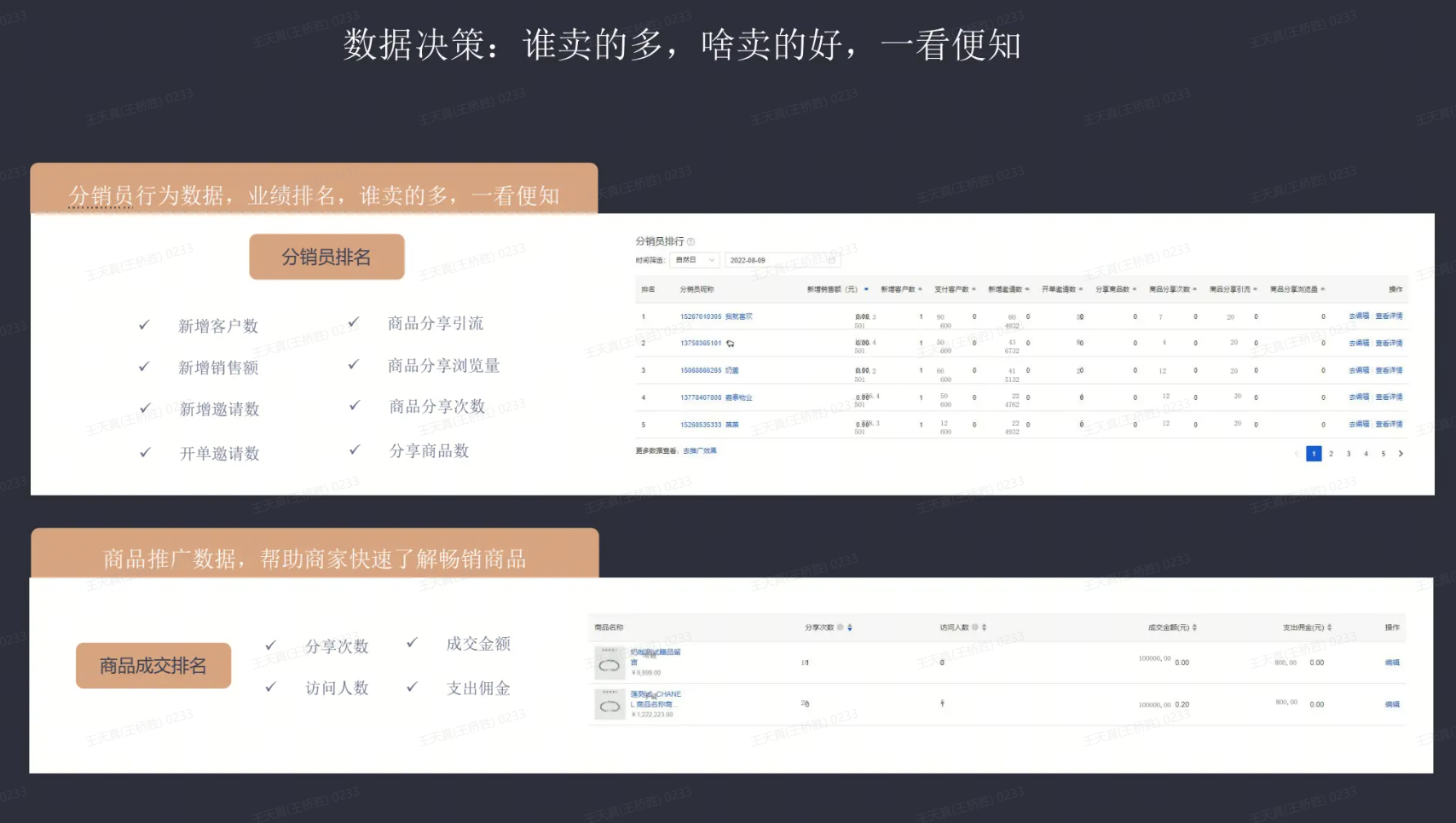Screen dimensions: 1456x823
Task: Click checkmark next to 成交金额
Action: tap(412, 643)
